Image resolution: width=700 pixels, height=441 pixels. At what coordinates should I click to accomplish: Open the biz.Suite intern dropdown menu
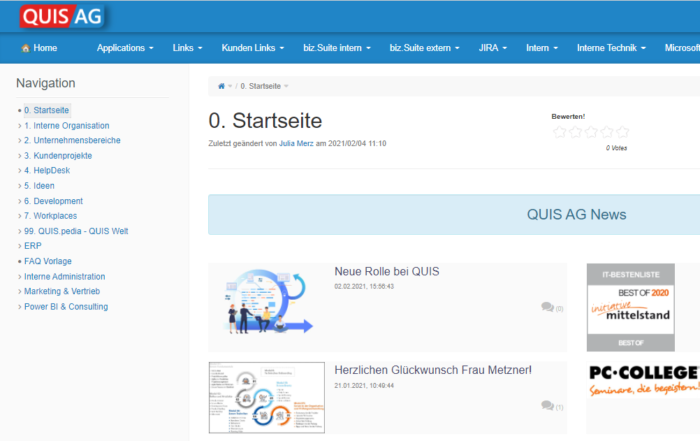coord(337,48)
